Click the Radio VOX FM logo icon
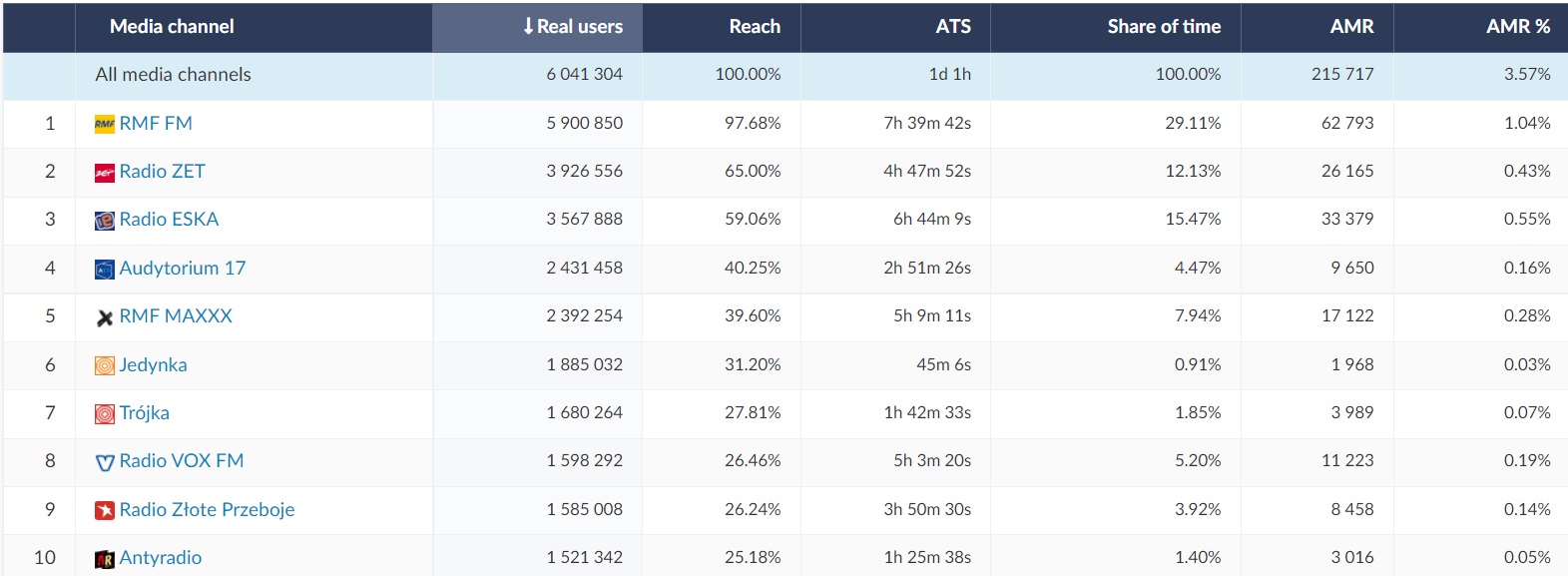 click(x=104, y=462)
